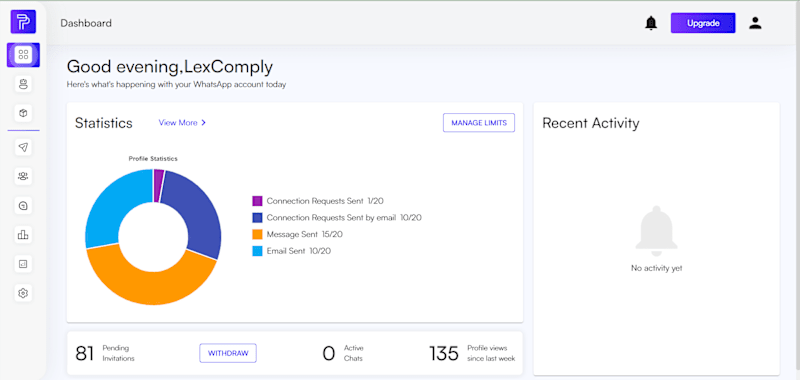Image resolution: width=800 pixels, height=380 pixels.
Task: Open the user profile icon in header
Action: [x=755, y=23]
